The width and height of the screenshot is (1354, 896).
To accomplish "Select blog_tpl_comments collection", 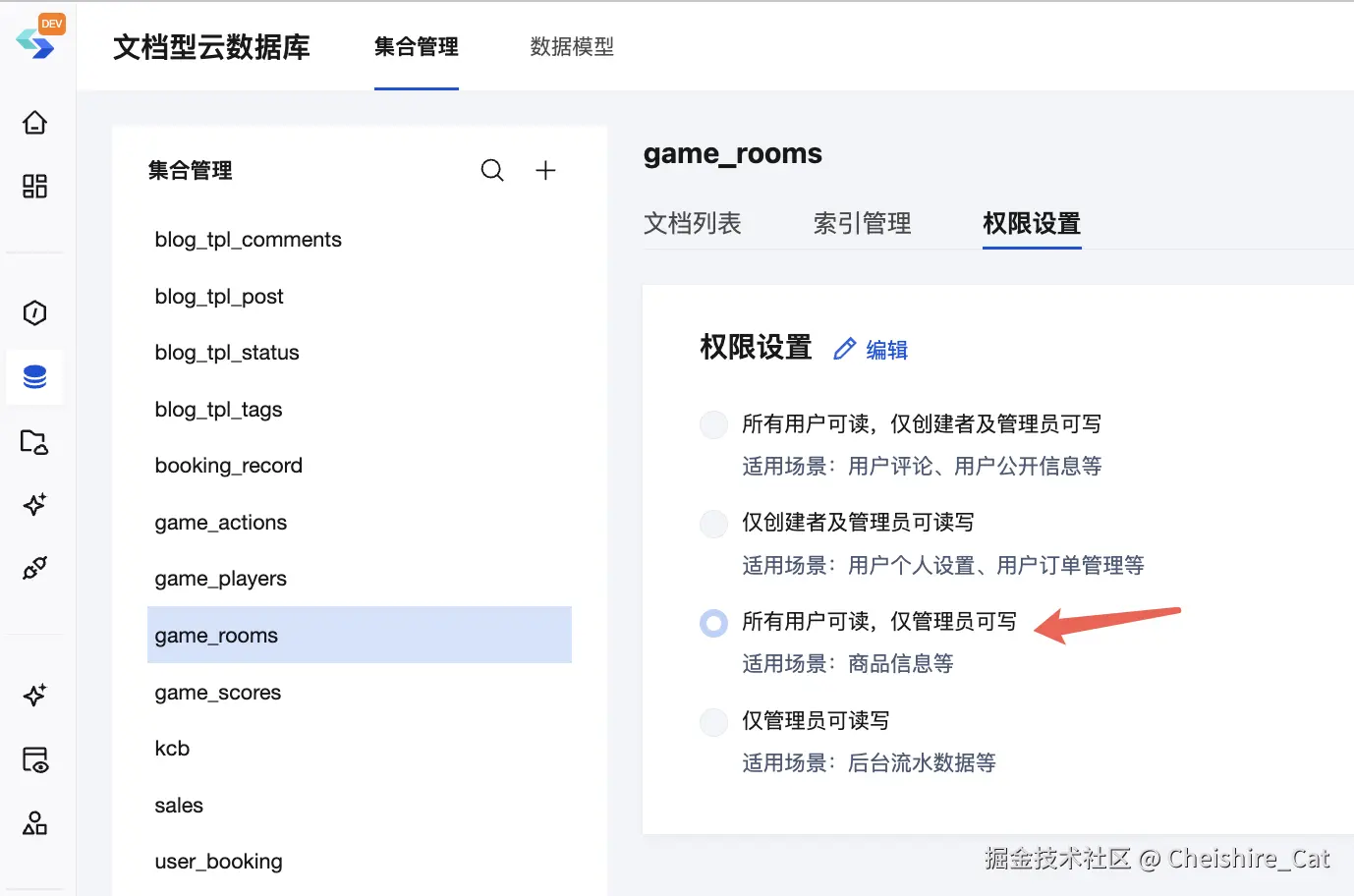I will click(x=360, y=240).
